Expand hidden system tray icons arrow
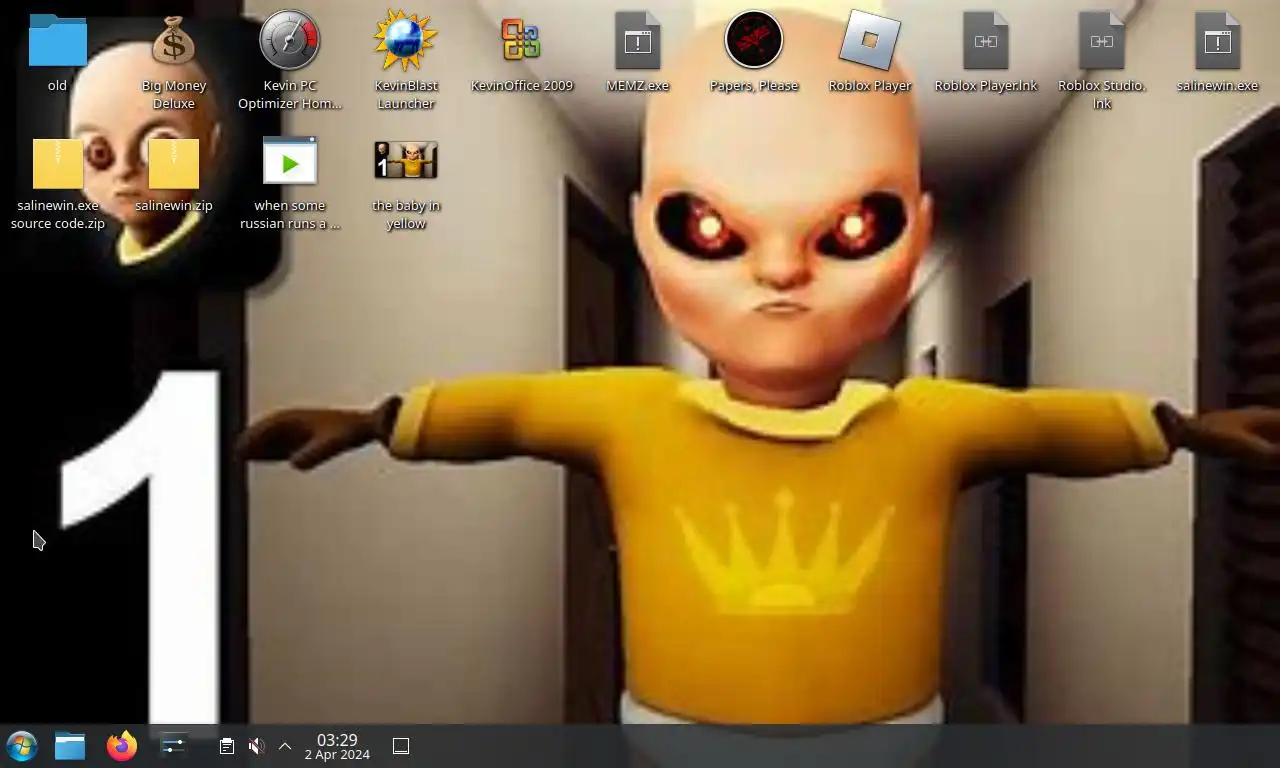 285,746
